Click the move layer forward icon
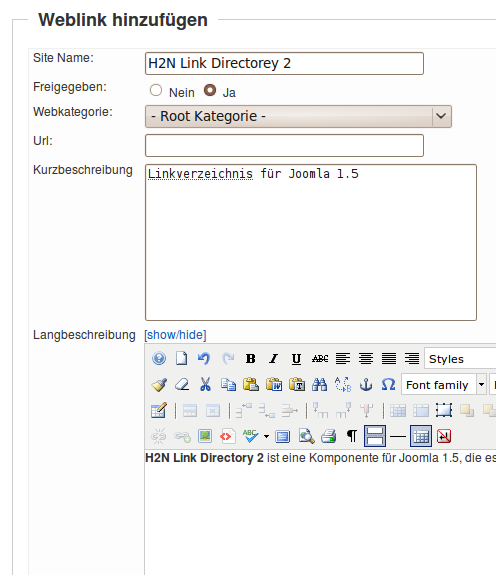Viewport: 496px width, 575px height. click(467, 411)
